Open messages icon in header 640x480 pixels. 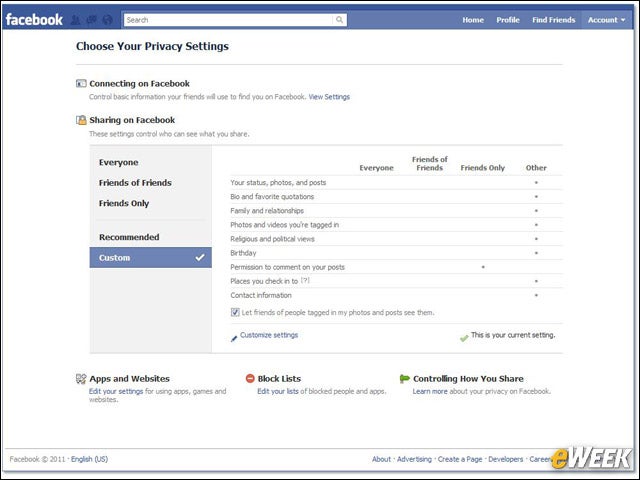91,20
